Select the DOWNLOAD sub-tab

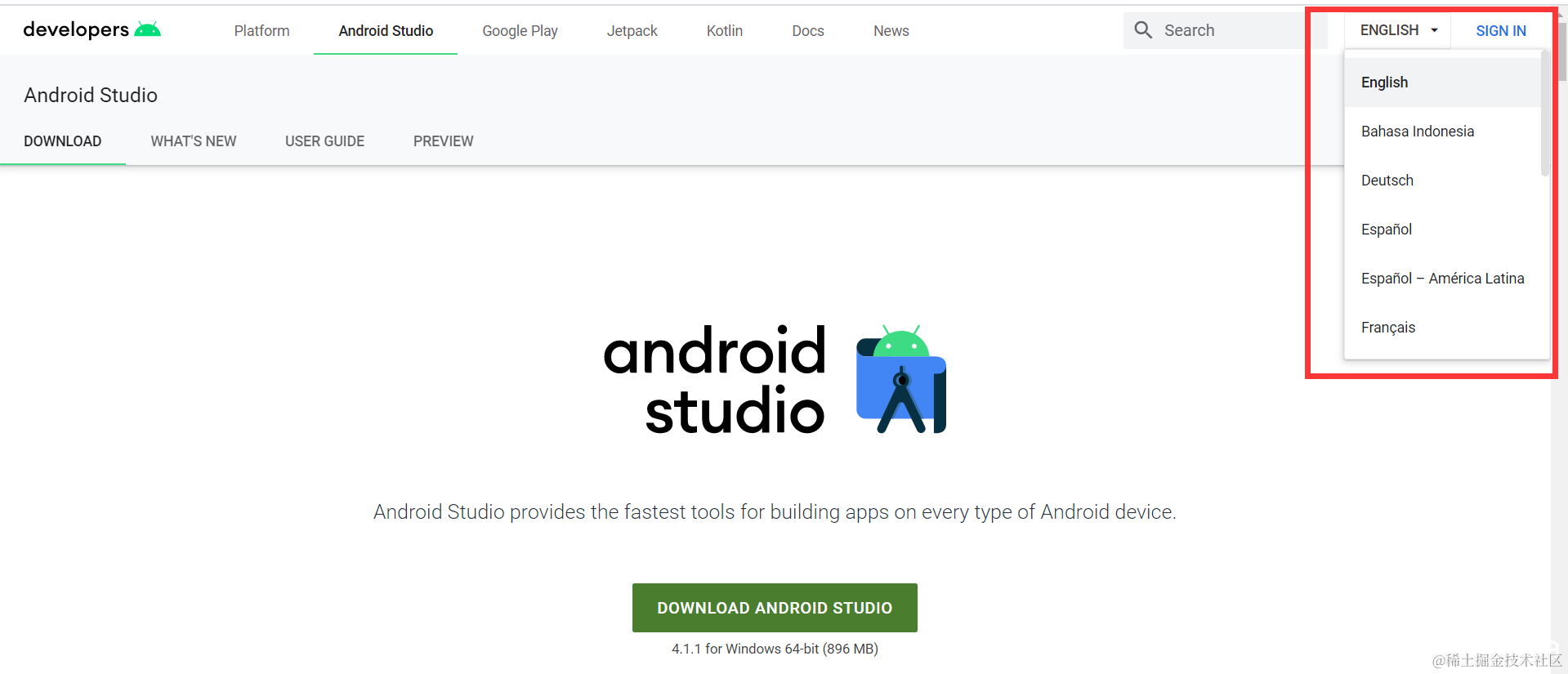[x=63, y=141]
